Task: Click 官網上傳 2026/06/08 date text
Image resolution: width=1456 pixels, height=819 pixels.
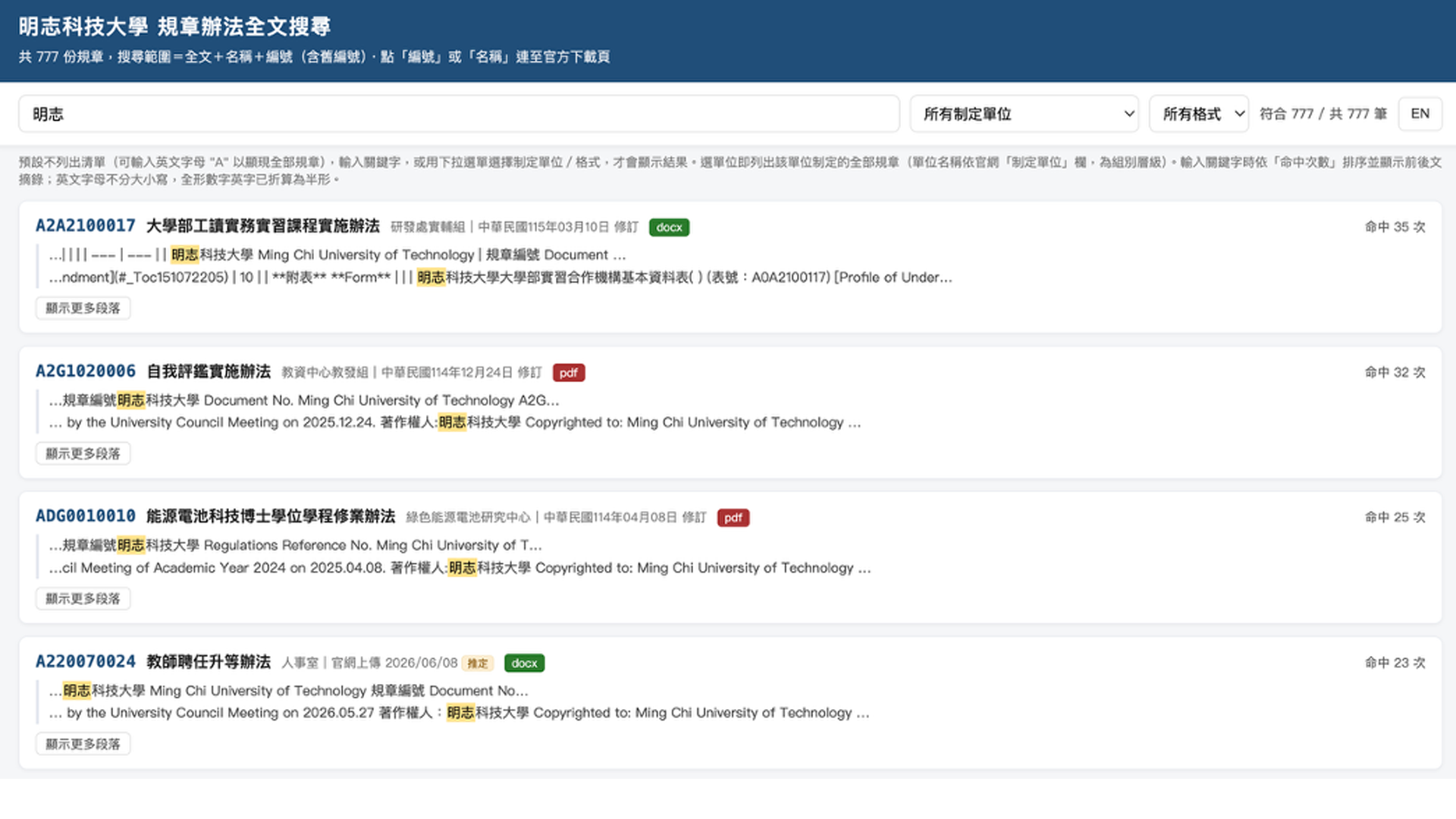Action: point(394,664)
